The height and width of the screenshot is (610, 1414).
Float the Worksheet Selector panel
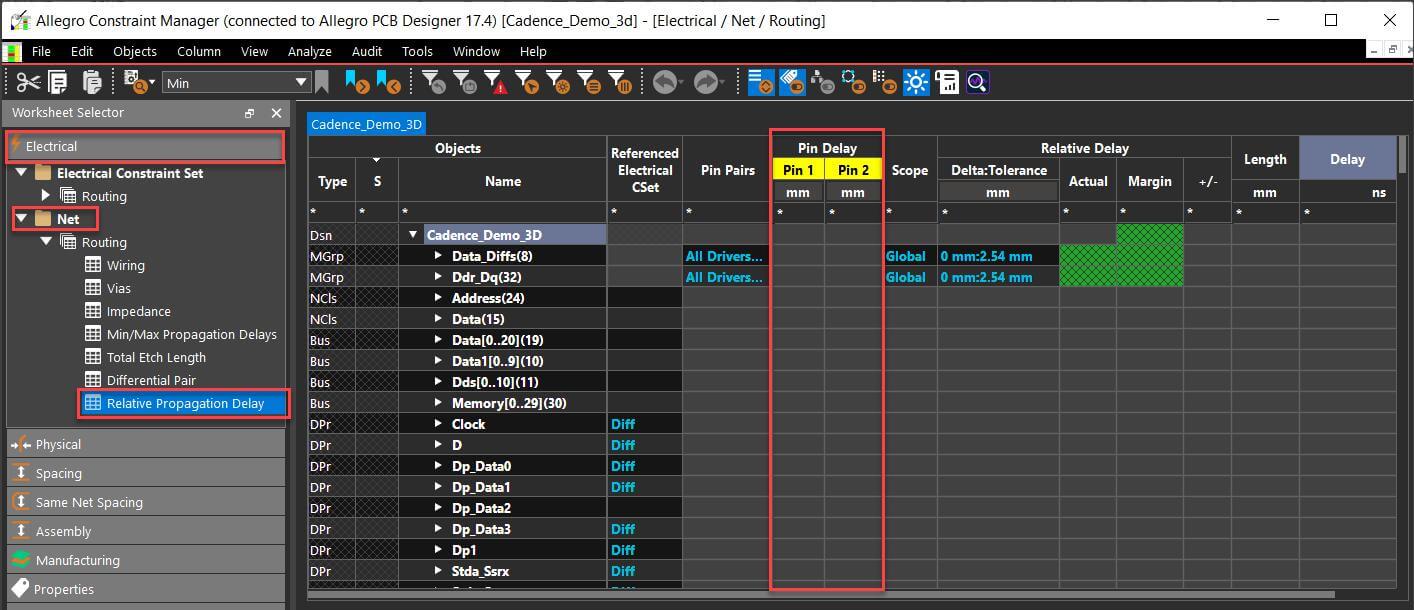coord(250,113)
